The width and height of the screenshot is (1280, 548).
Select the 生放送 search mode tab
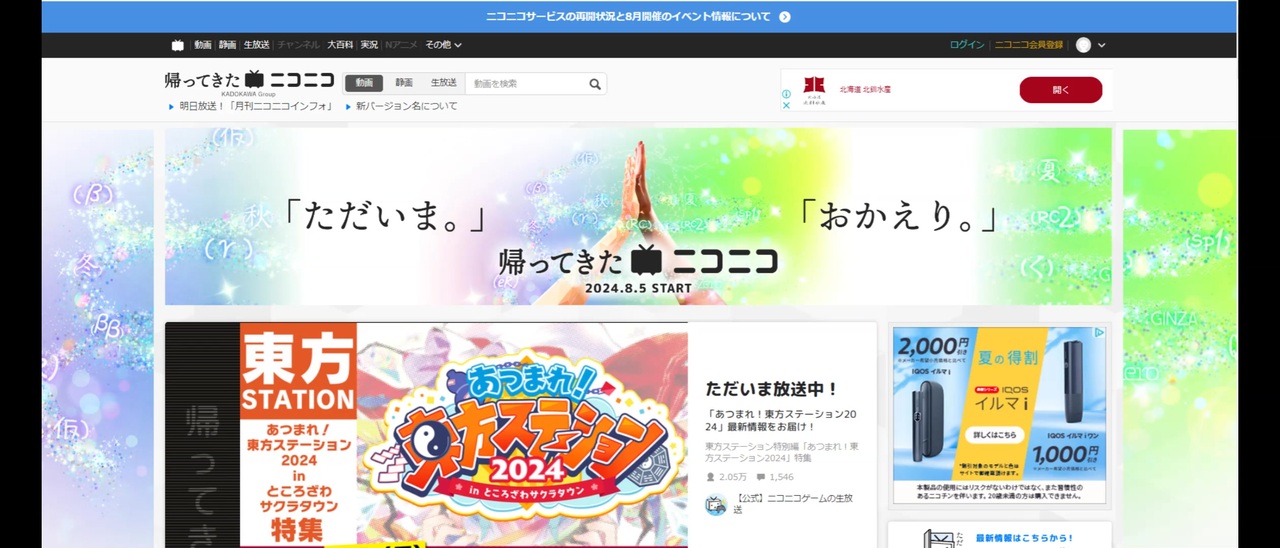tap(444, 84)
